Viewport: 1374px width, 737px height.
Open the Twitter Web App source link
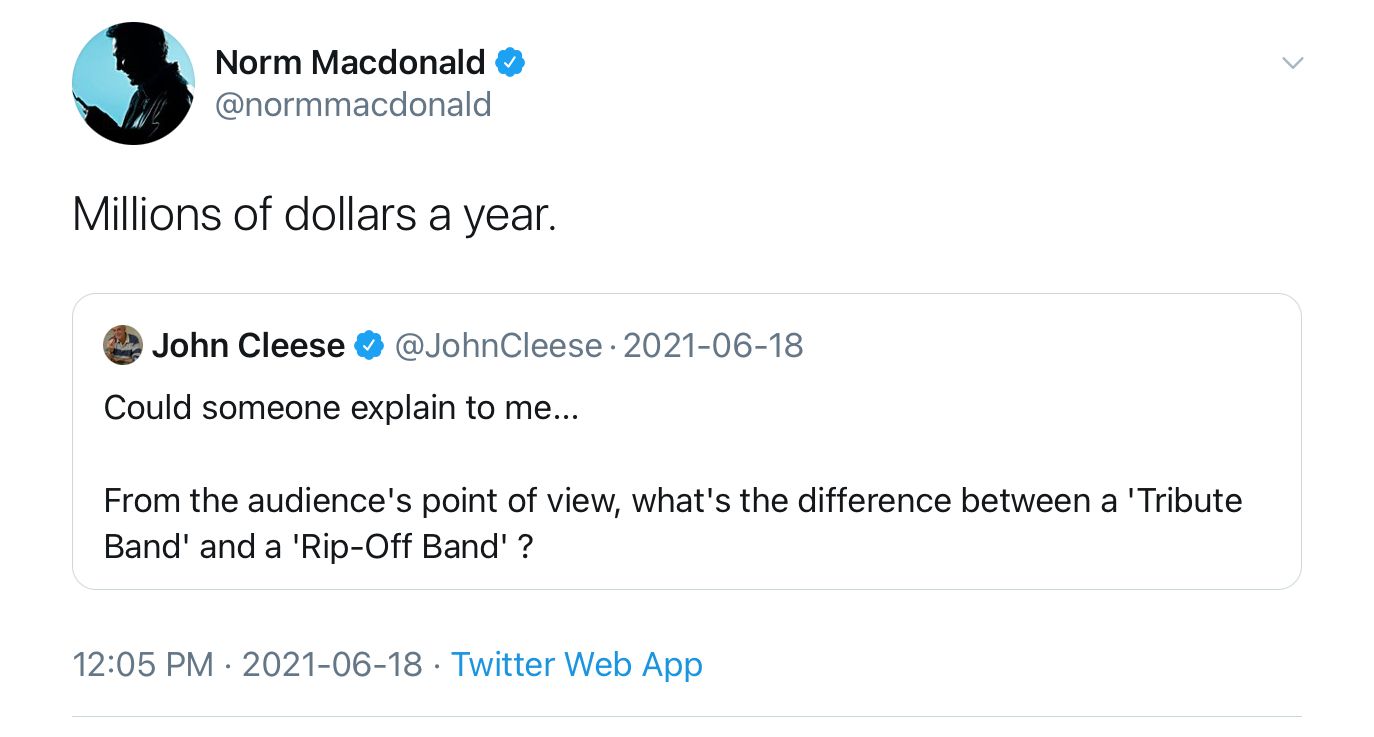pyautogui.click(x=576, y=664)
